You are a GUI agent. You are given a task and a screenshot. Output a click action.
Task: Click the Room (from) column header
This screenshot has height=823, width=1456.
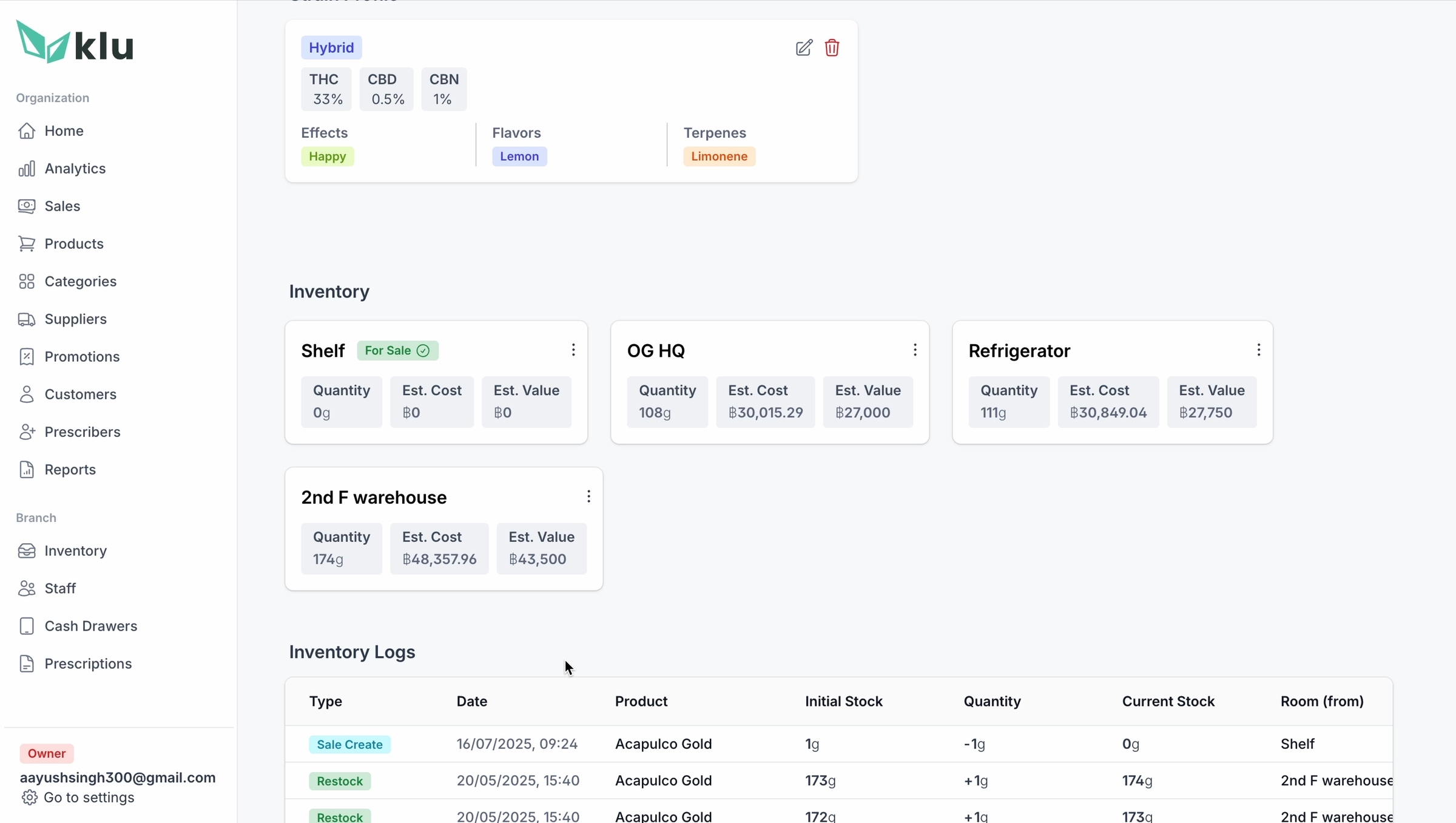(x=1322, y=702)
